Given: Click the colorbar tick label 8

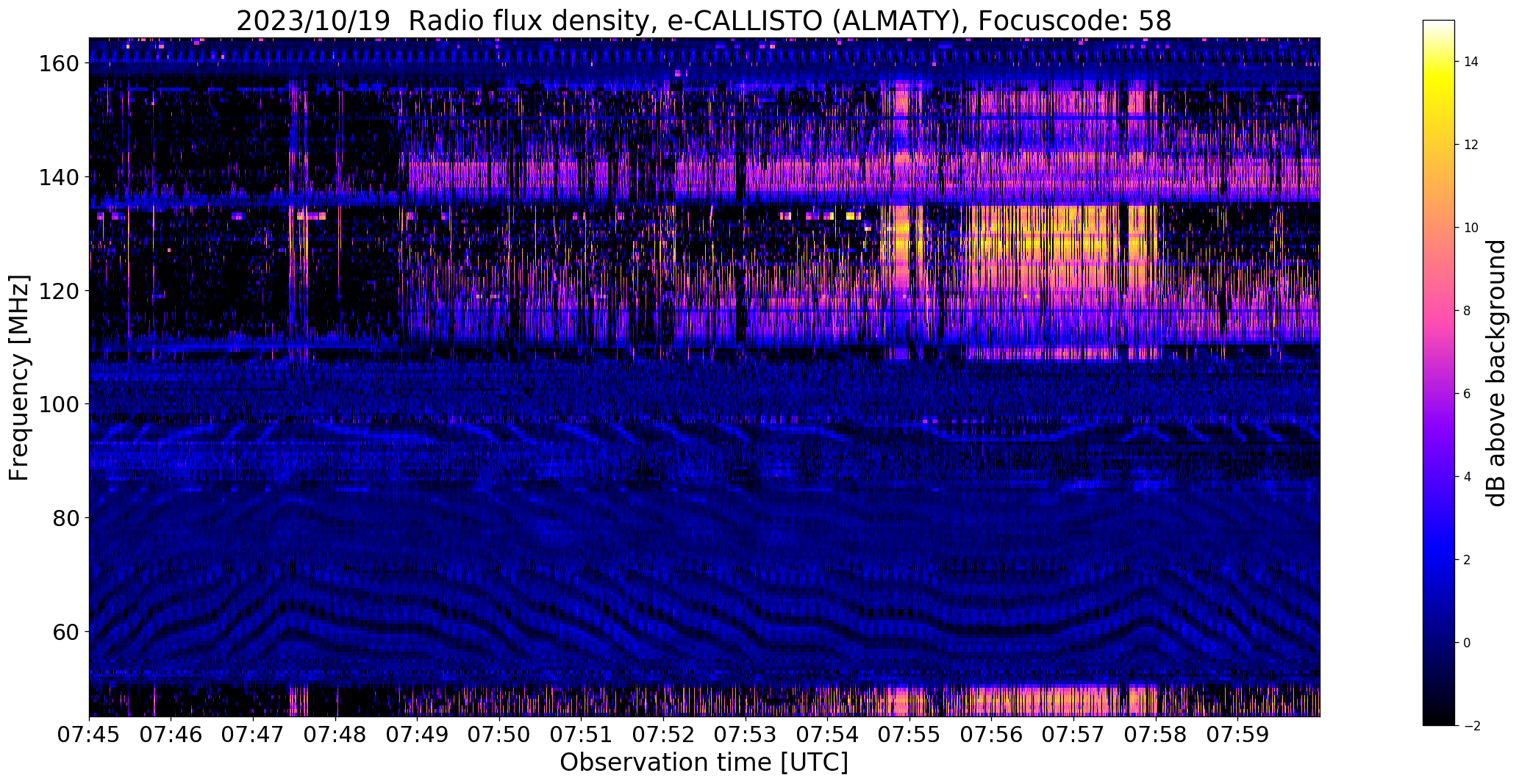Looking at the screenshot, I should point(1467,311).
